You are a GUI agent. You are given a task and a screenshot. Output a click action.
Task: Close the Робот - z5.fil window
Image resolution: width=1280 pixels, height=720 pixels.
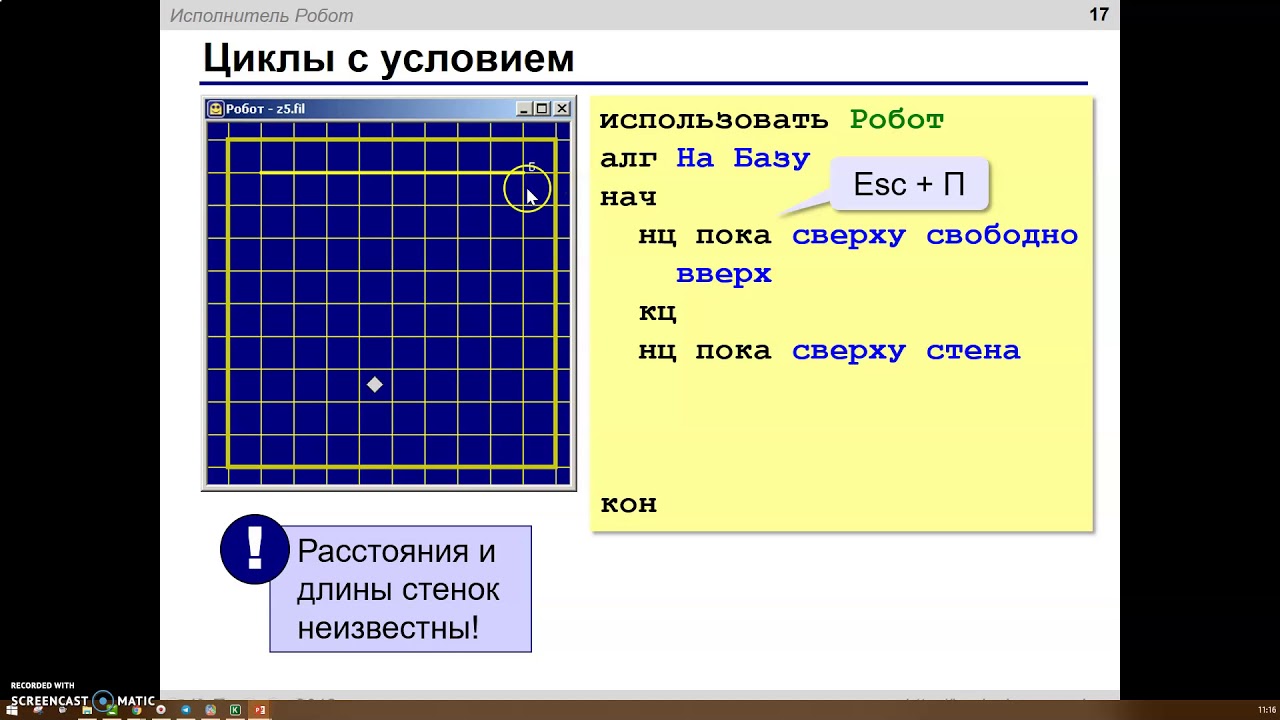pos(562,108)
